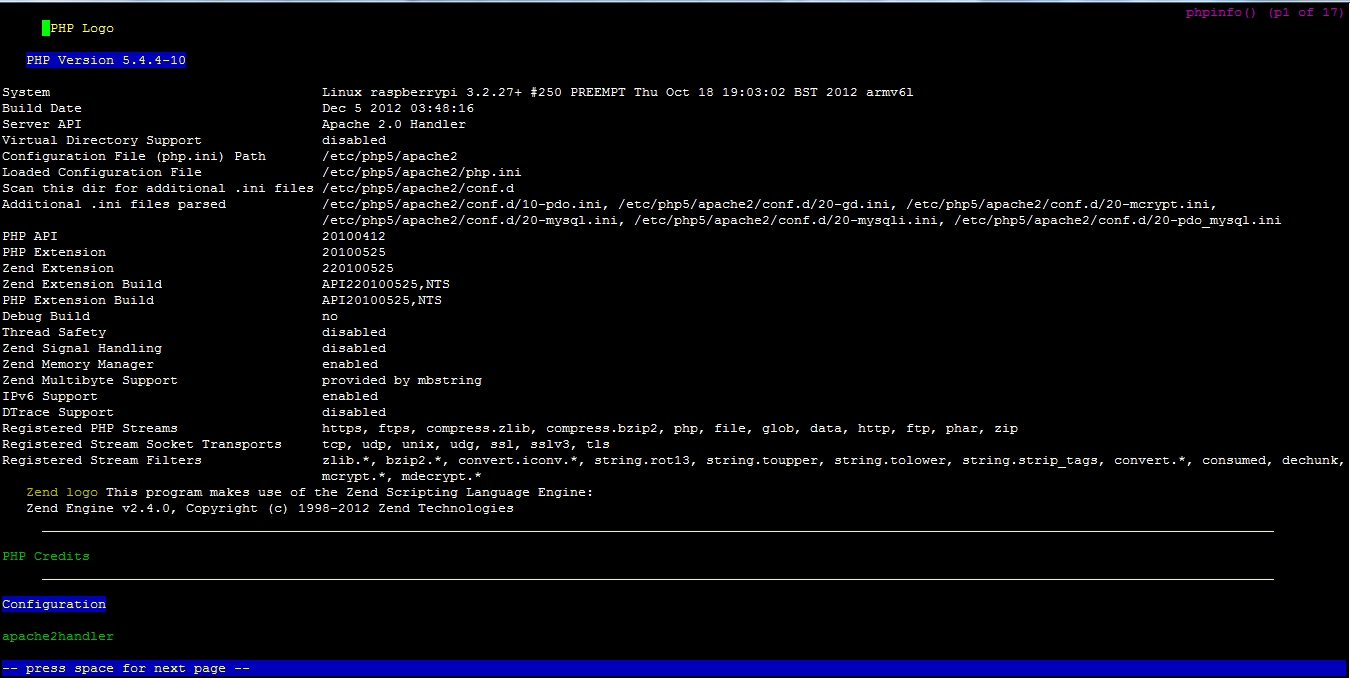The image size is (1350, 678).
Task: Select the mcrypt.*, mdecrypt.* filters line
Action: (402, 476)
